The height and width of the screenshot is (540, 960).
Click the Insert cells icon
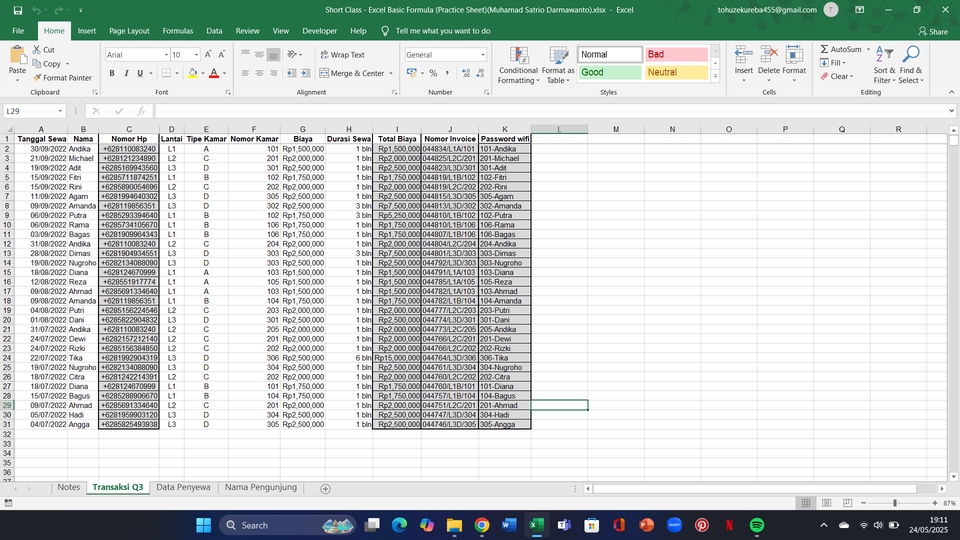tap(744, 55)
